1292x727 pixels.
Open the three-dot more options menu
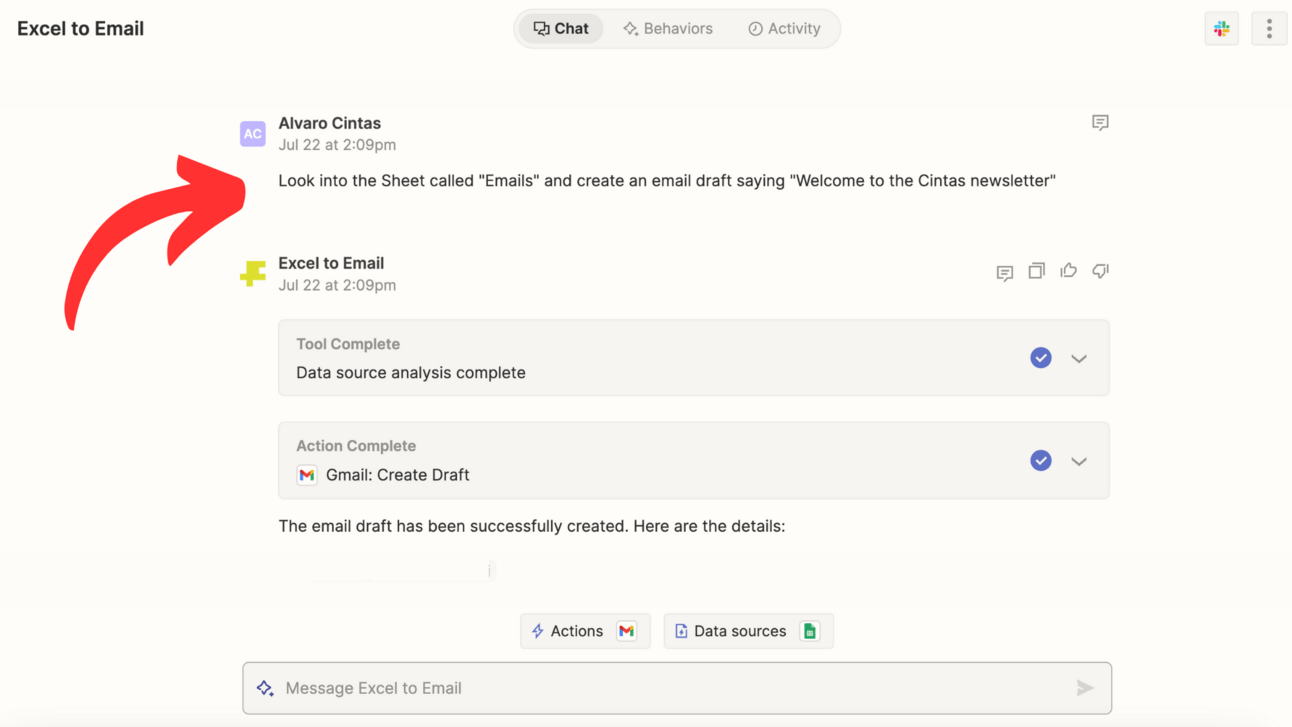coord(1269,29)
